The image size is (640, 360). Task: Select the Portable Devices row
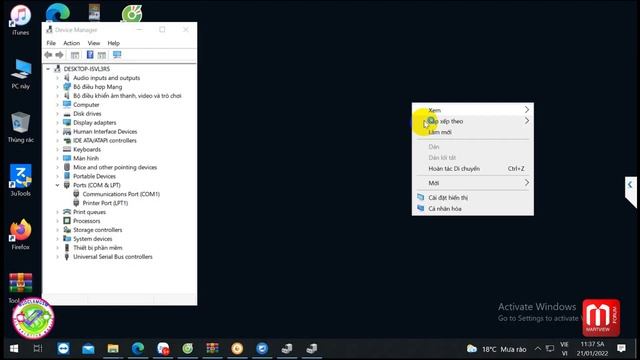[x=90, y=176]
